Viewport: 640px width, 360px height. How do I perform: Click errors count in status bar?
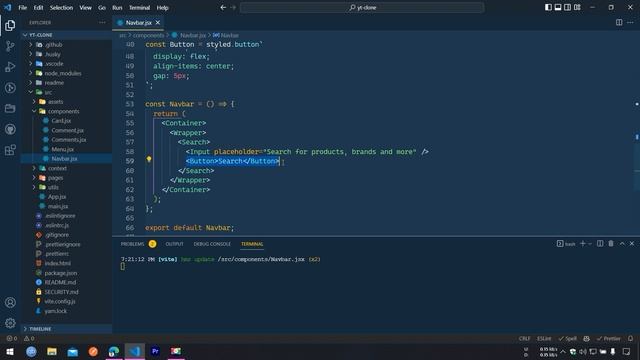click(12, 338)
